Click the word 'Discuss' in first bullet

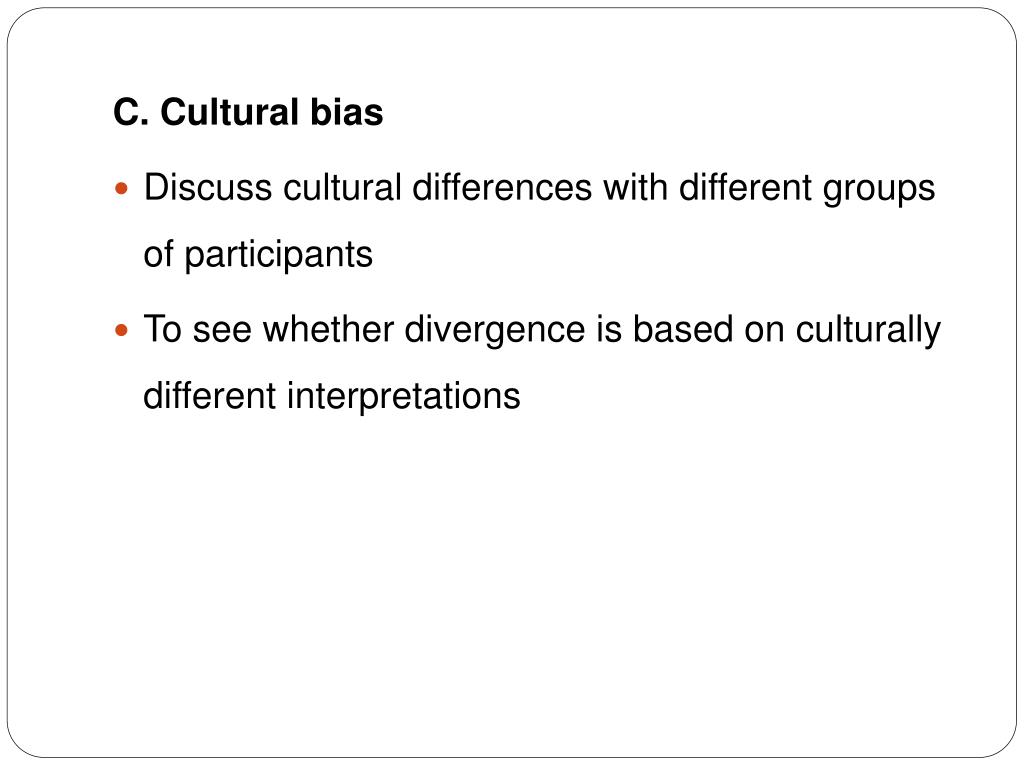(x=208, y=188)
